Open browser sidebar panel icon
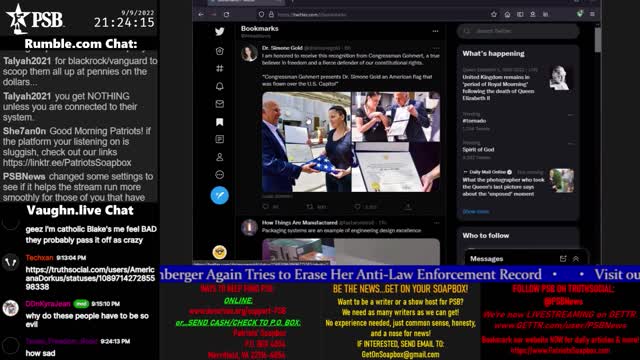The image size is (640, 360). pyautogui.click(x=520, y=14)
